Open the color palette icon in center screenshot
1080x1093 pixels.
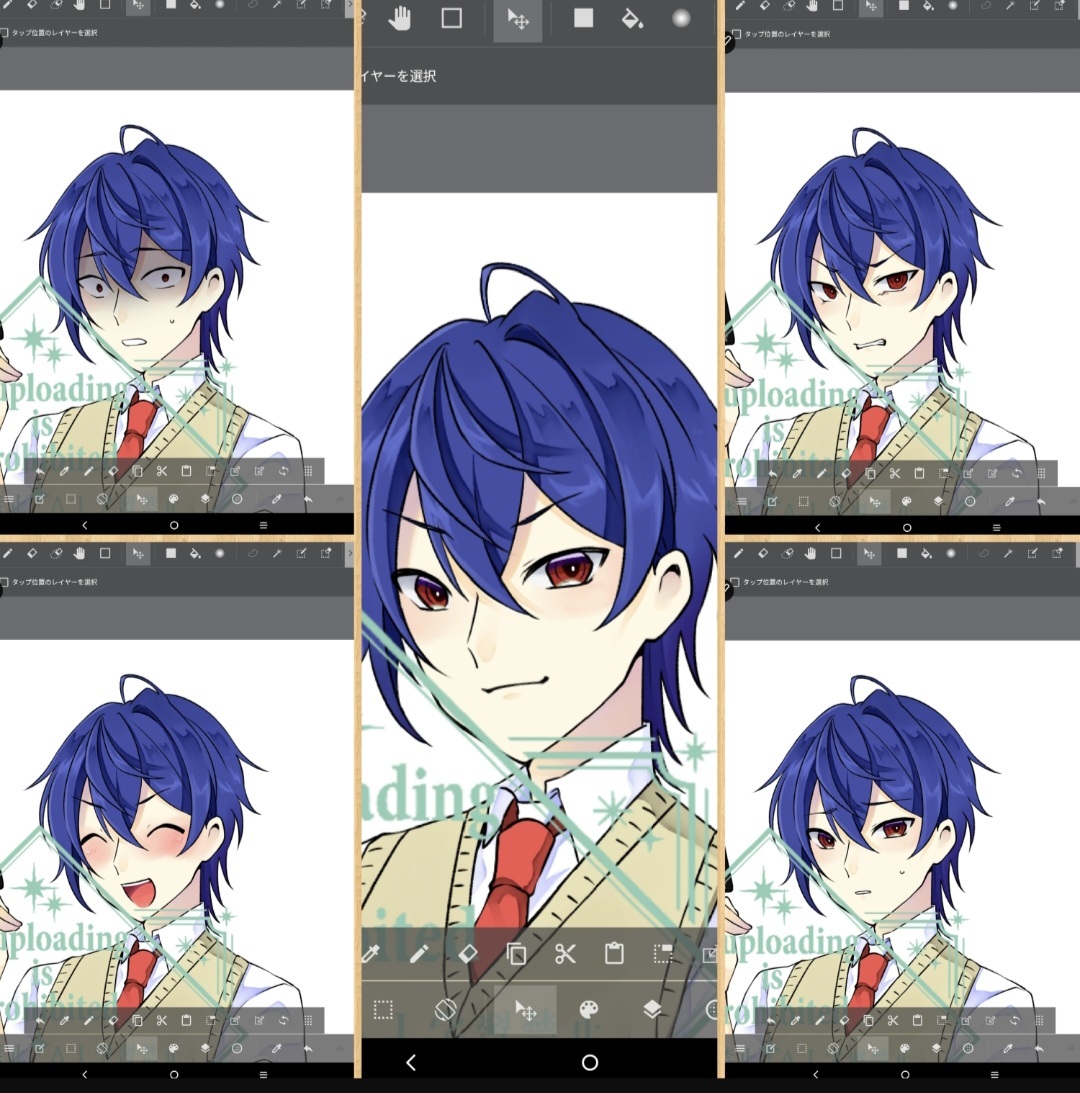589,1010
